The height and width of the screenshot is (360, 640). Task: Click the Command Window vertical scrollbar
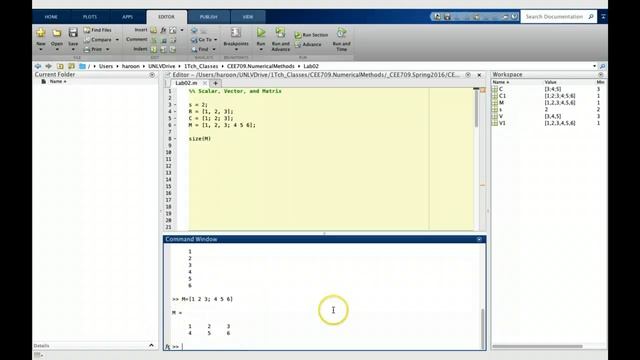[482, 329]
